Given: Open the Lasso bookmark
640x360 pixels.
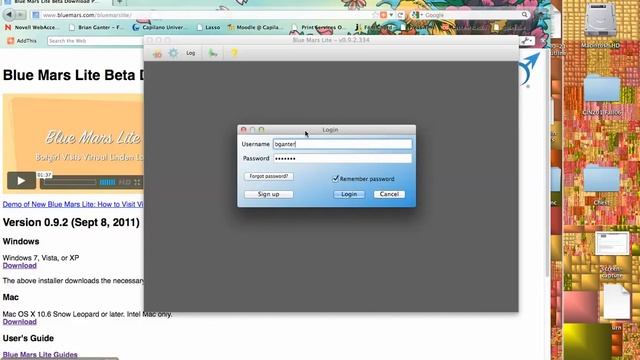Looking at the screenshot, I should pos(209,27).
